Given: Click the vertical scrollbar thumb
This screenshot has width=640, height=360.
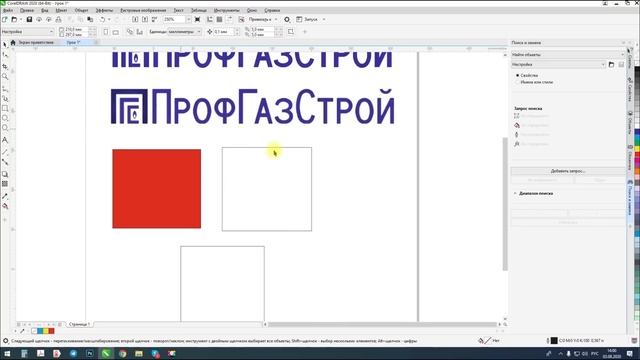Looking at the screenshot, I should pos(505,204).
